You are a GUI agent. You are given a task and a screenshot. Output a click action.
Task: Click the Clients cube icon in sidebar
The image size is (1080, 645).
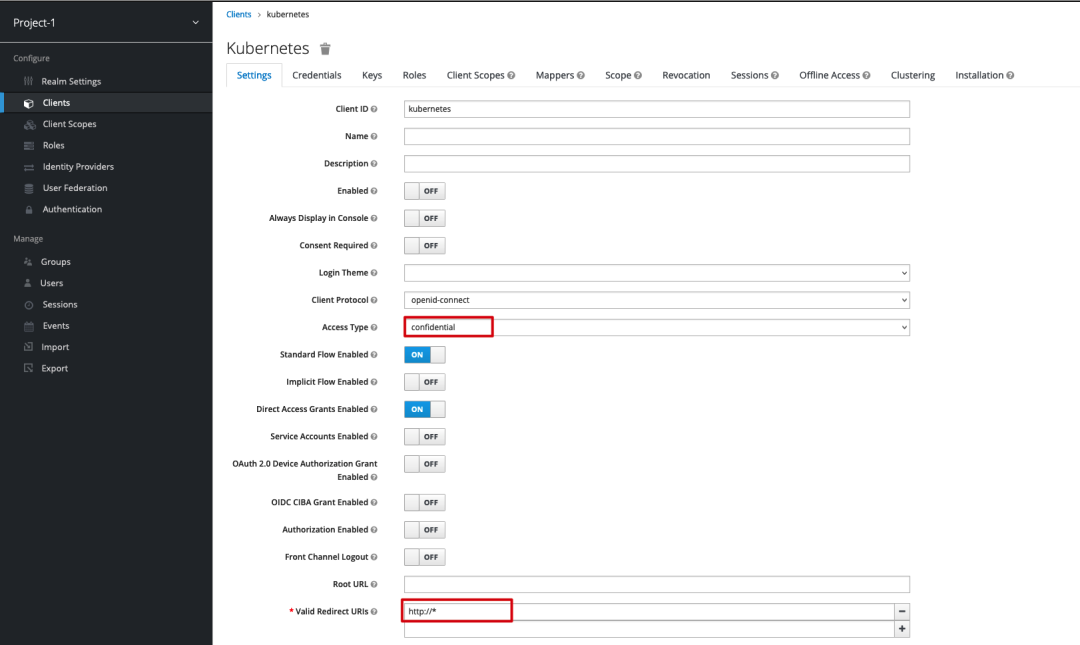click(x=28, y=103)
